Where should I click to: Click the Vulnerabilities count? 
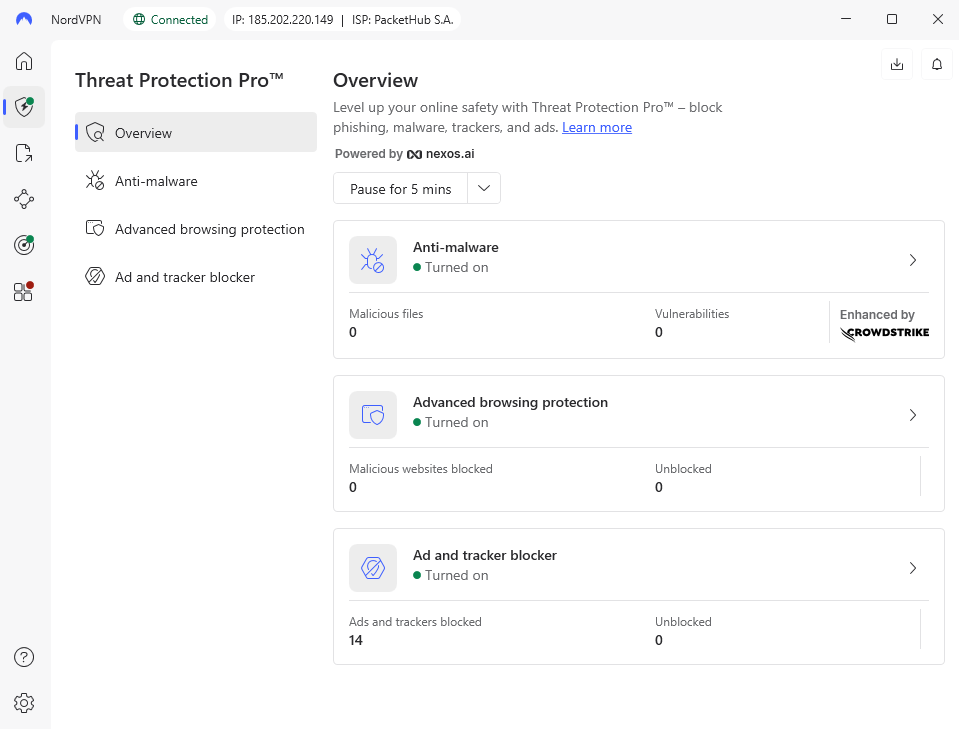(659, 332)
